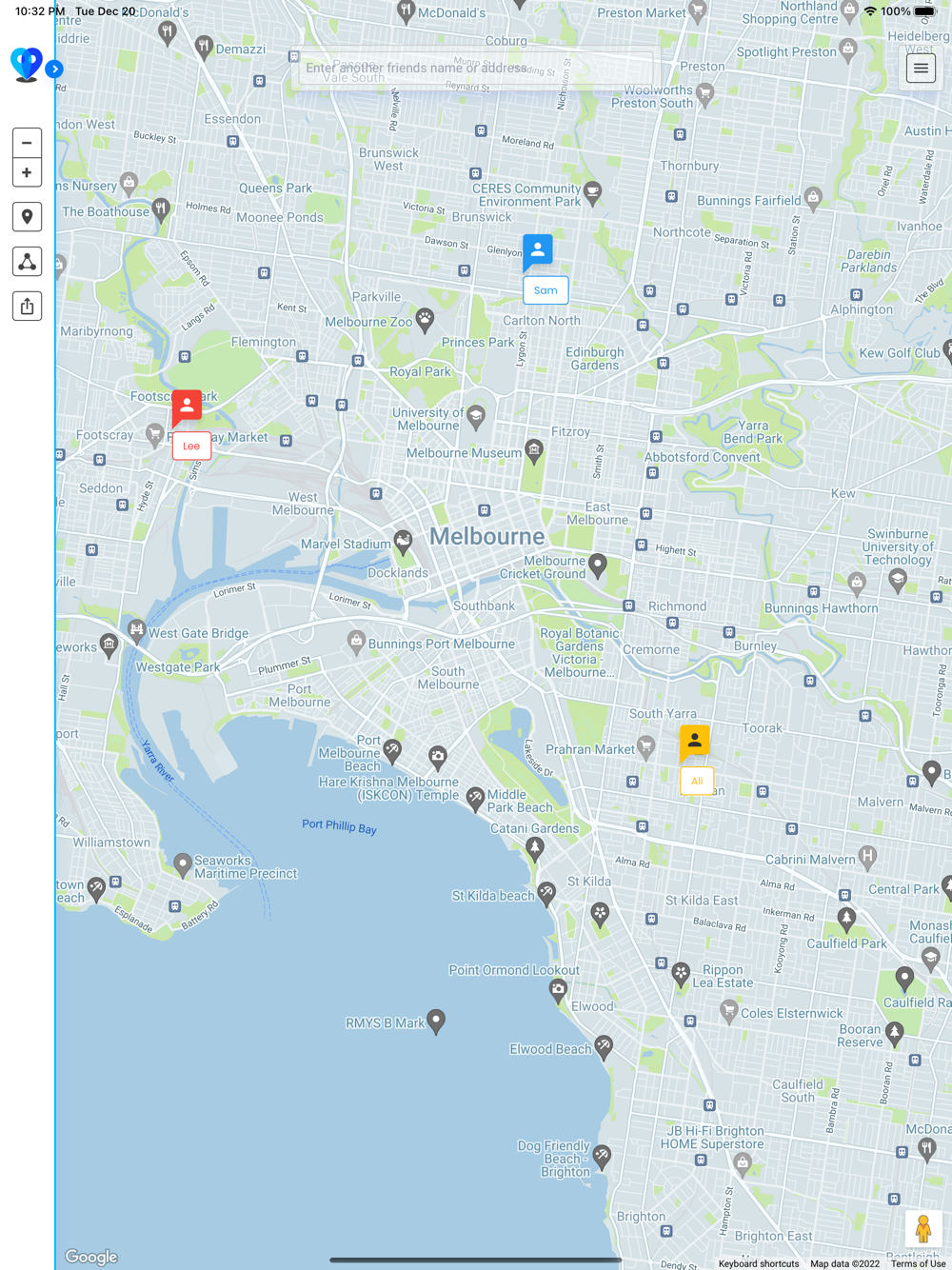
Task: Click Cabrini Malvern hospital pin
Action: (x=867, y=857)
